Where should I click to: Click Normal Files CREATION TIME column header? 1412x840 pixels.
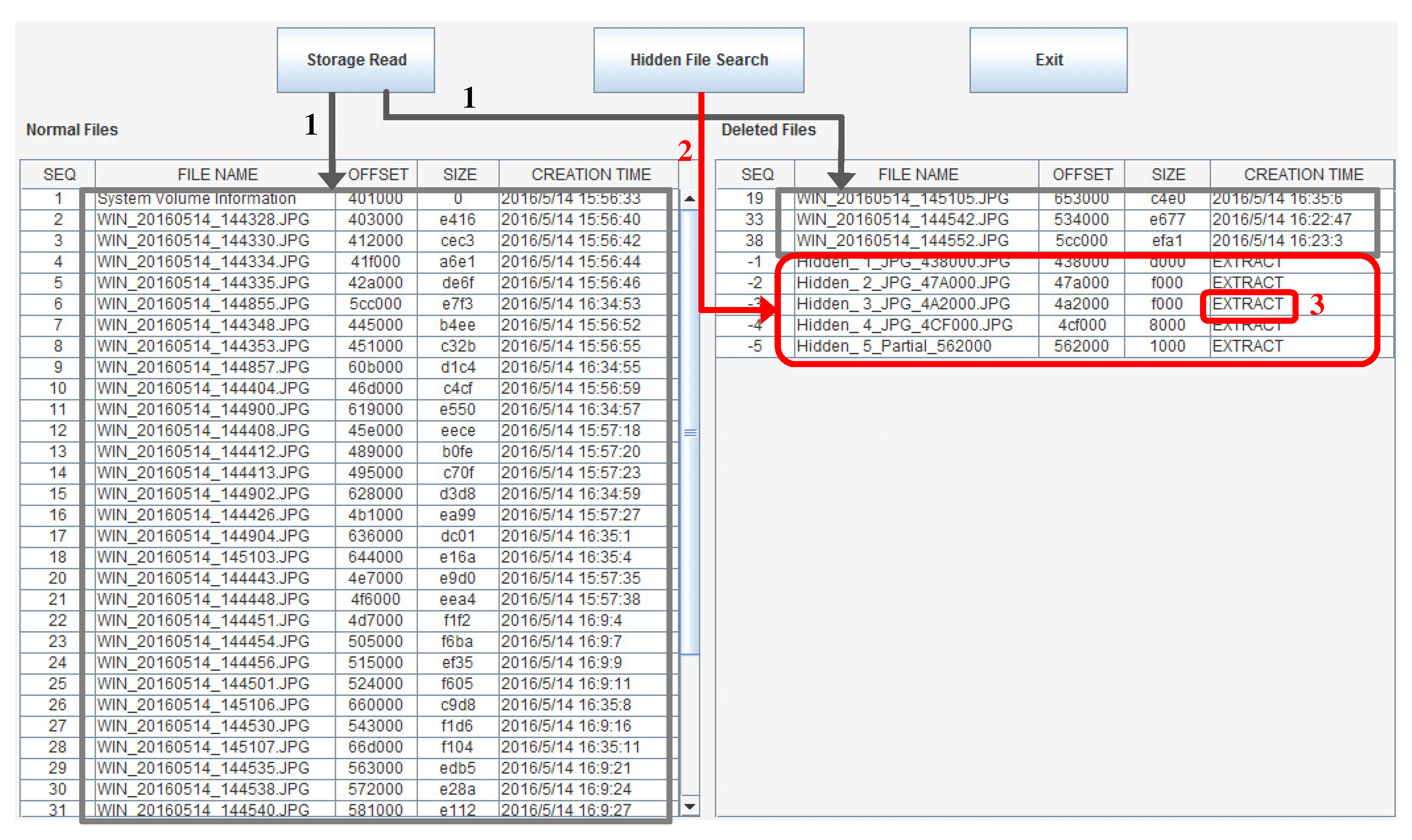click(591, 174)
